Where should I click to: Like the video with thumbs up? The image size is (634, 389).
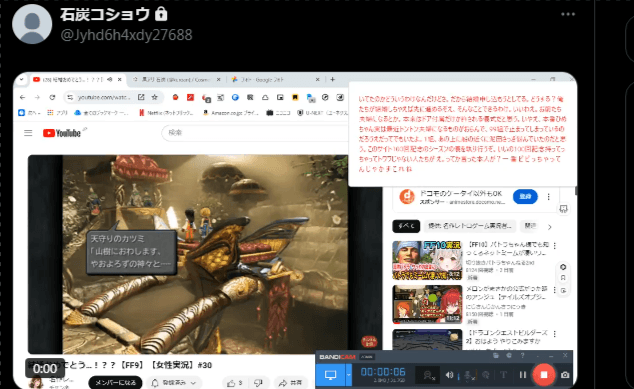click(235, 382)
